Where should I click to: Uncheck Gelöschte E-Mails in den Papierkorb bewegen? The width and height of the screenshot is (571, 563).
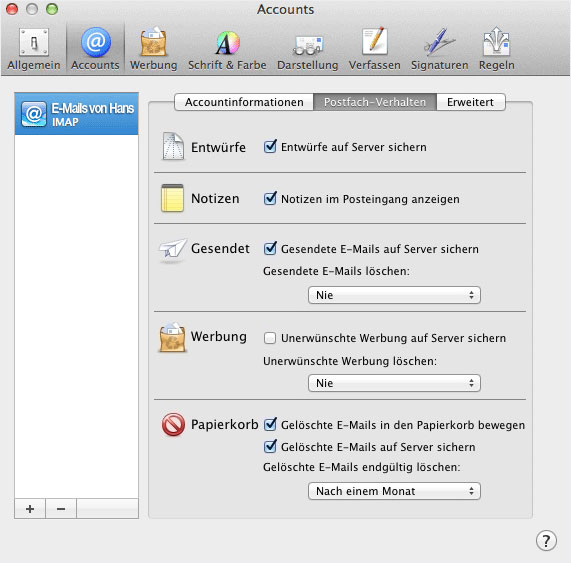(x=270, y=425)
